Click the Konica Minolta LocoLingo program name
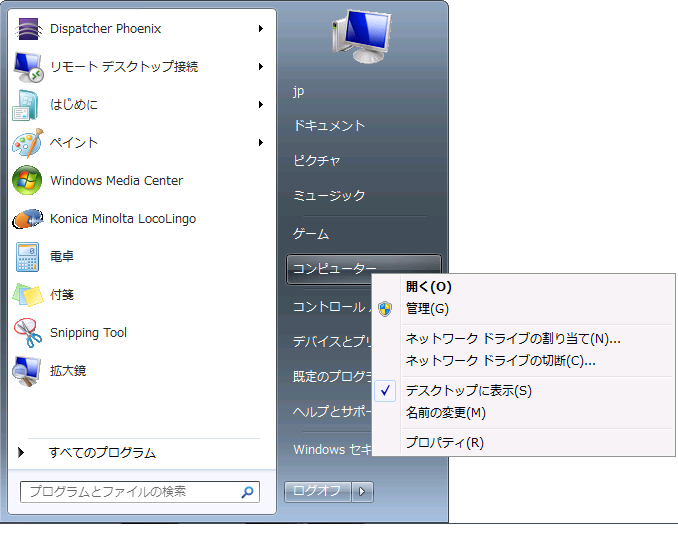The width and height of the screenshot is (678, 544). pos(123,219)
